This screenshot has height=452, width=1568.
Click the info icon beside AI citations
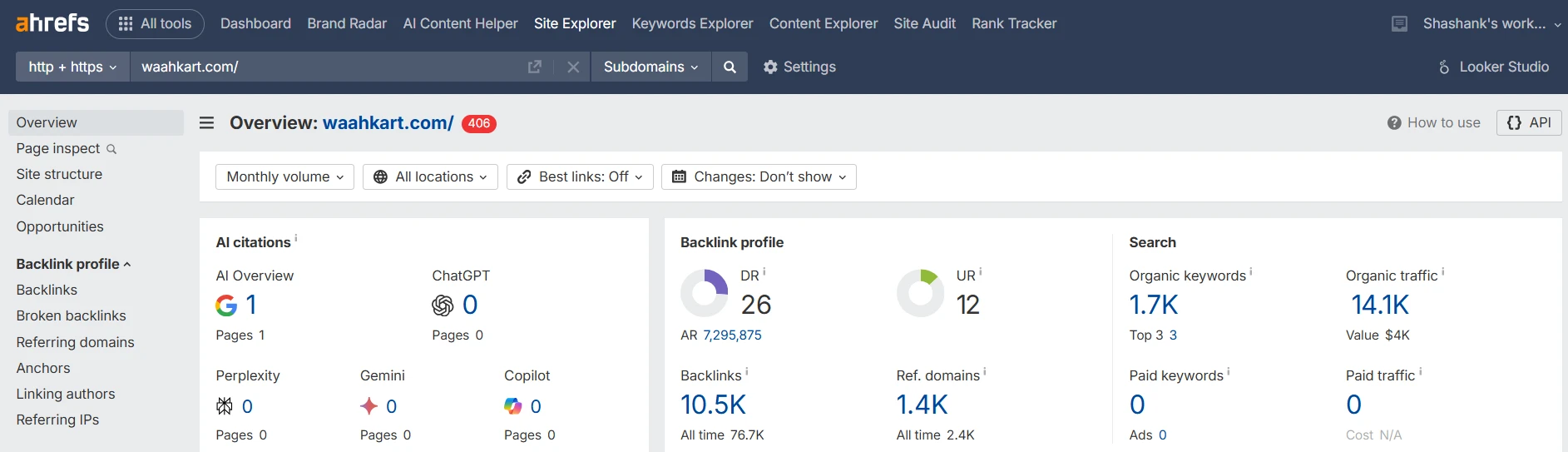296,238
